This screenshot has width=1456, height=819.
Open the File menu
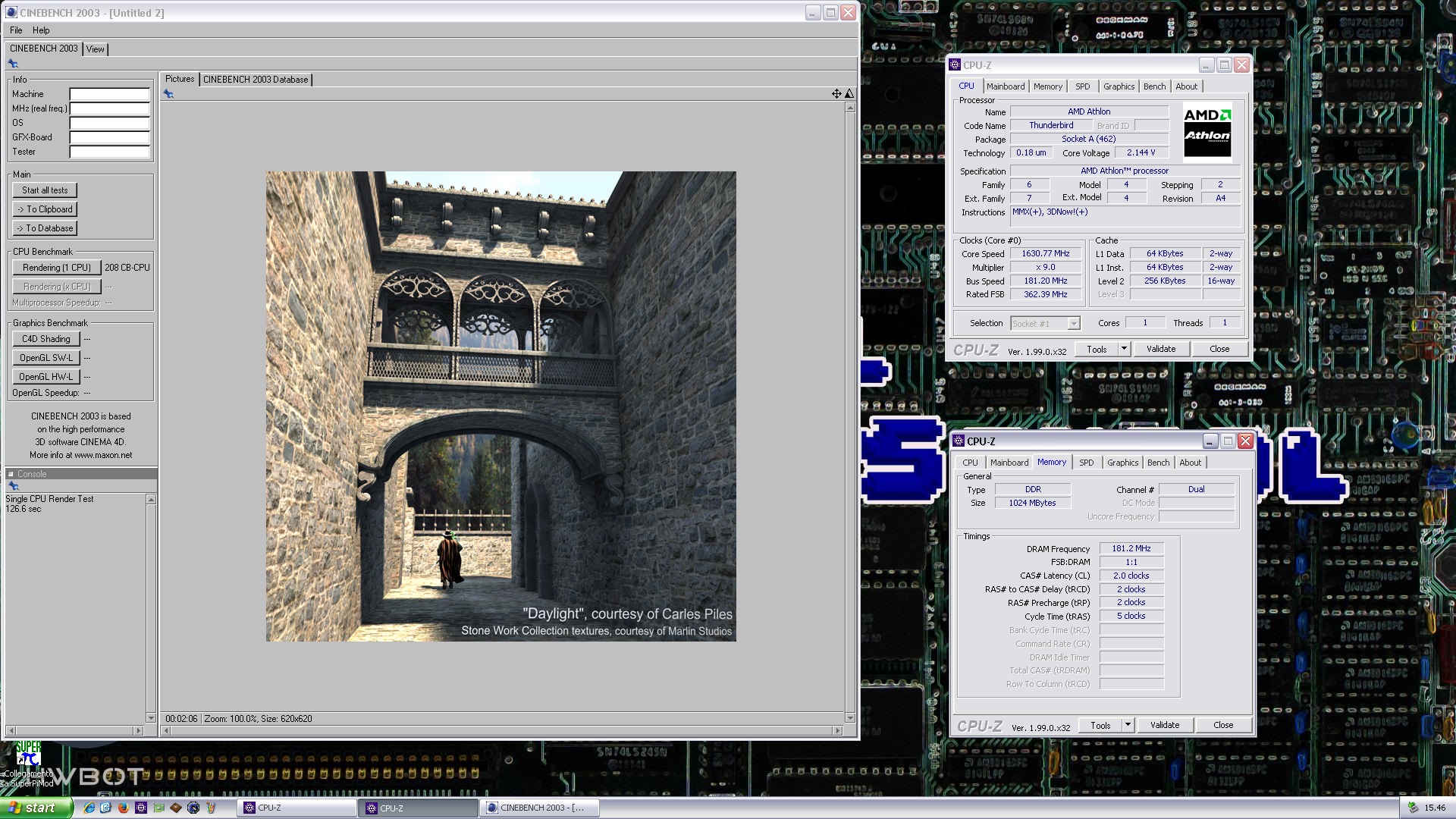[16, 30]
